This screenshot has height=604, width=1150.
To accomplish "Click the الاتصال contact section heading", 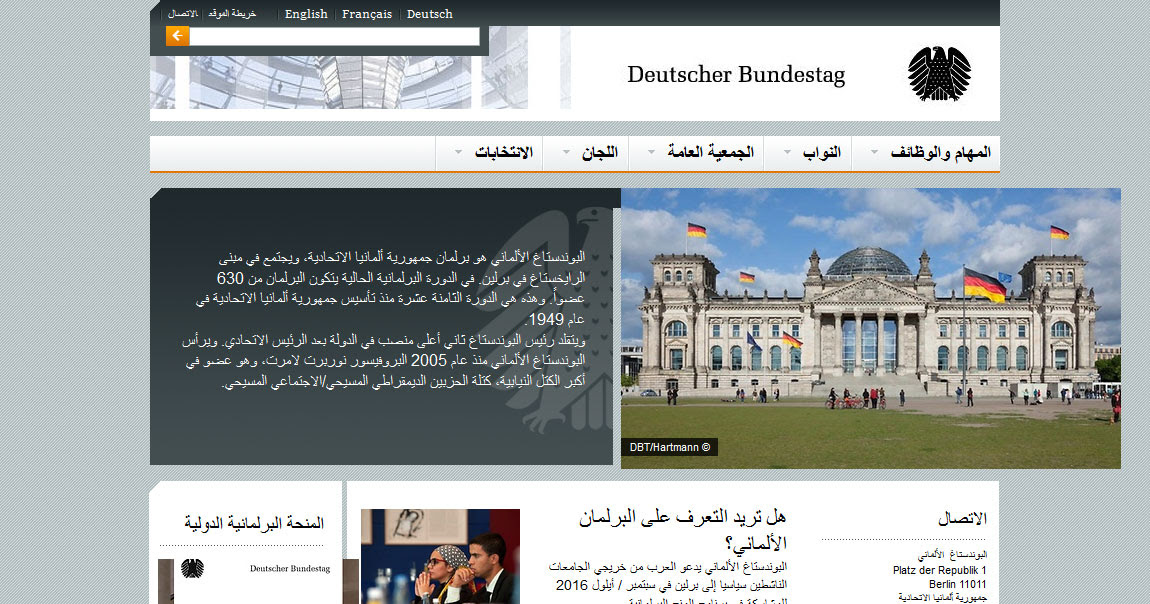I will 962,519.
